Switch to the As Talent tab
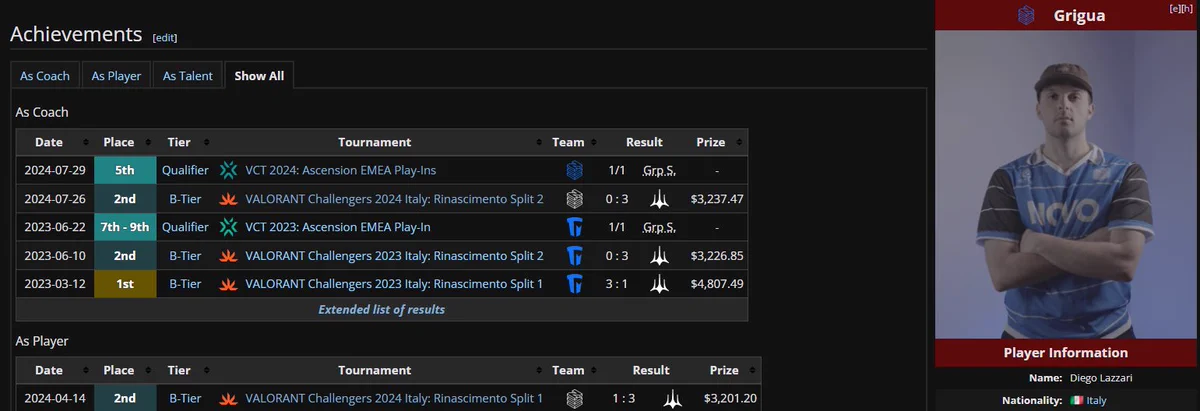Viewport: 1200px width, 411px height. tap(188, 76)
